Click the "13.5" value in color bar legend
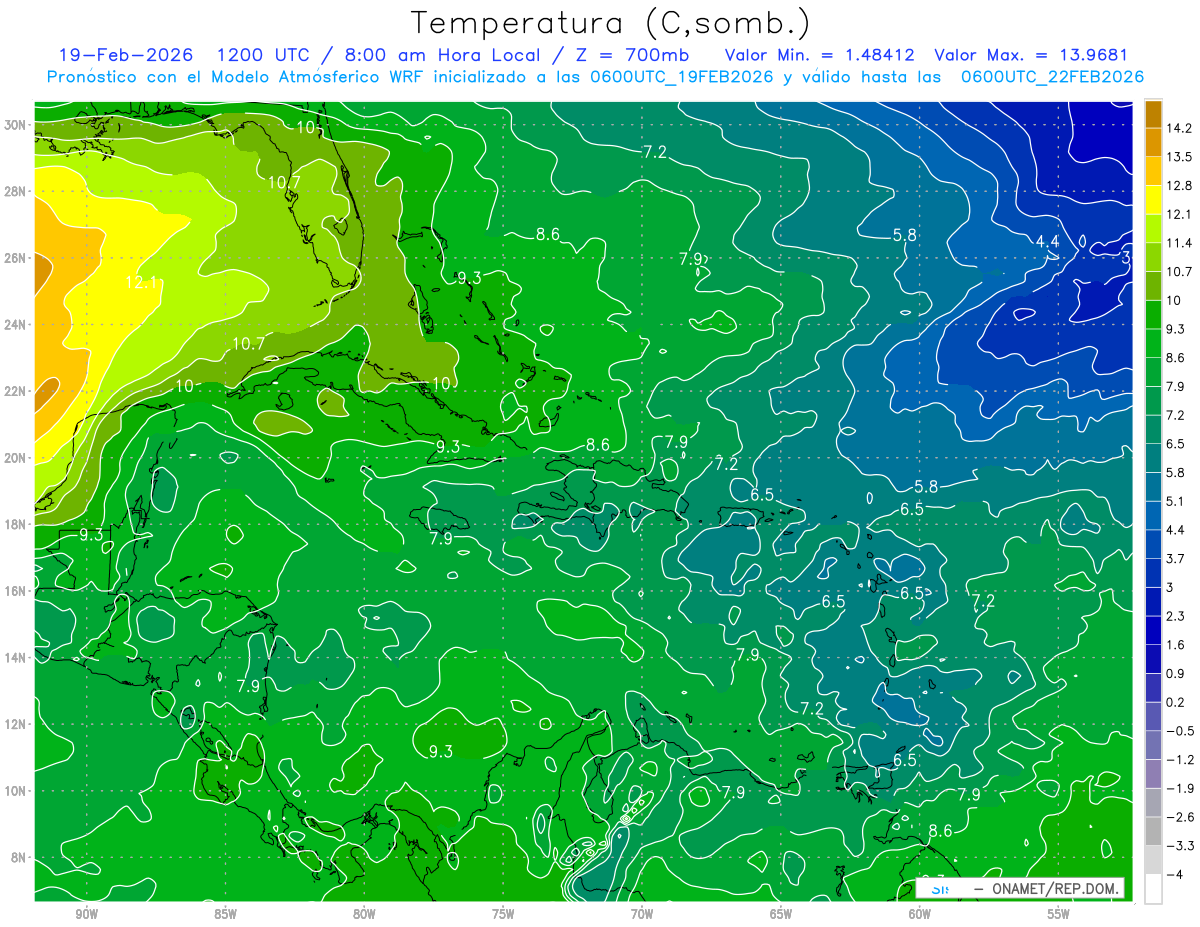This screenshot has width=1200, height=927. pos(1179,157)
